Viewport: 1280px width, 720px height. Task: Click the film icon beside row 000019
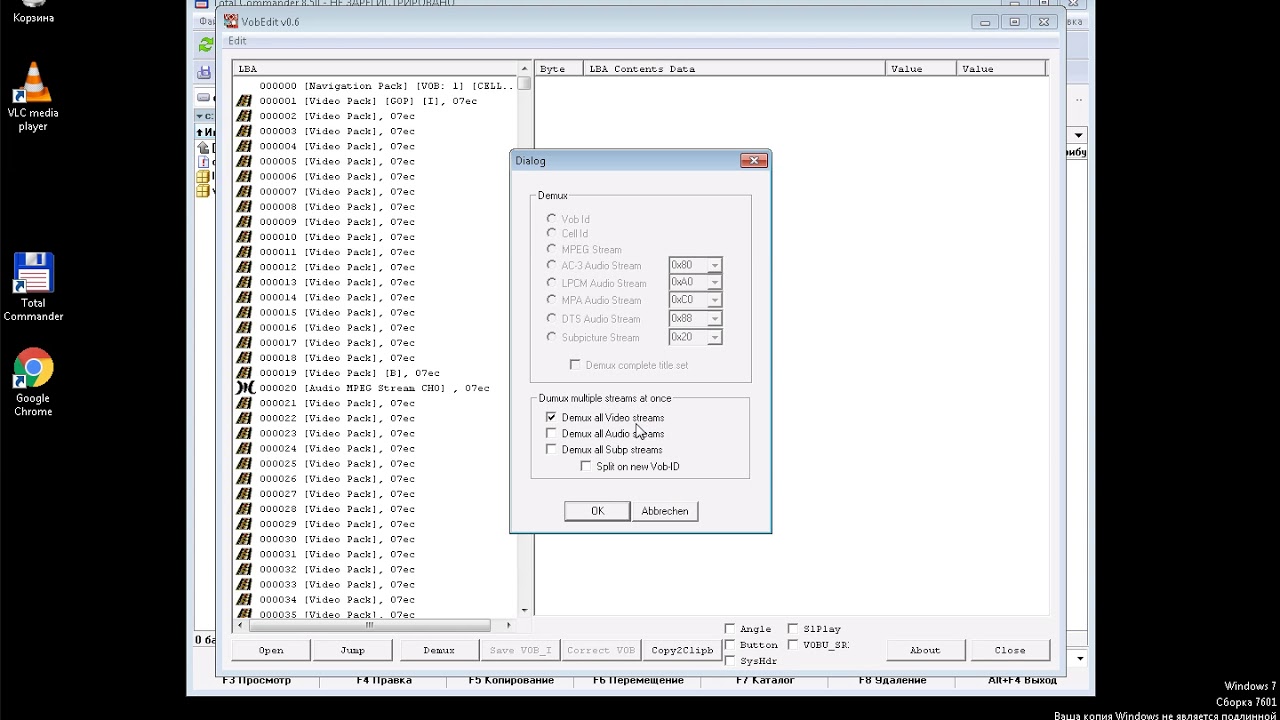[244, 373]
